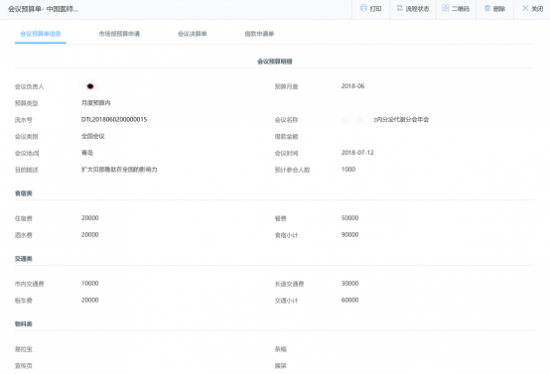
Task: Click the 借款金额 label
Action: (x=286, y=136)
